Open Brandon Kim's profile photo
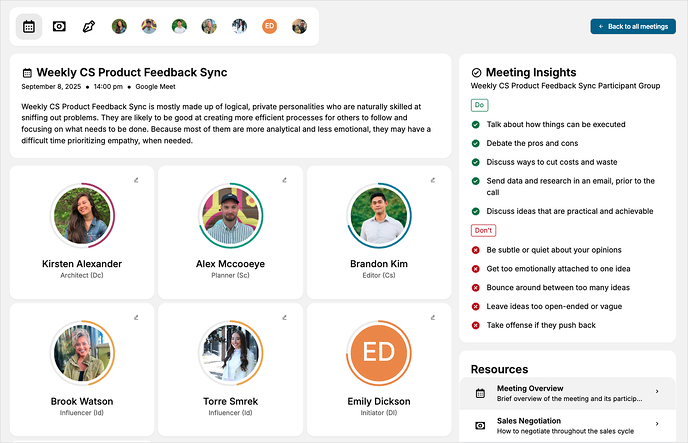 (x=379, y=216)
